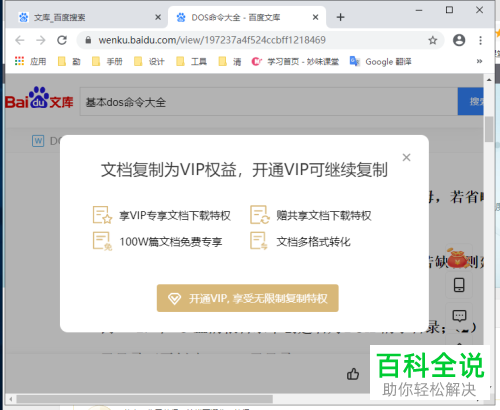The height and width of the screenshot is (410, 500).
Task: Open the 设计 bookmark folder
Action: pos(149,61)
